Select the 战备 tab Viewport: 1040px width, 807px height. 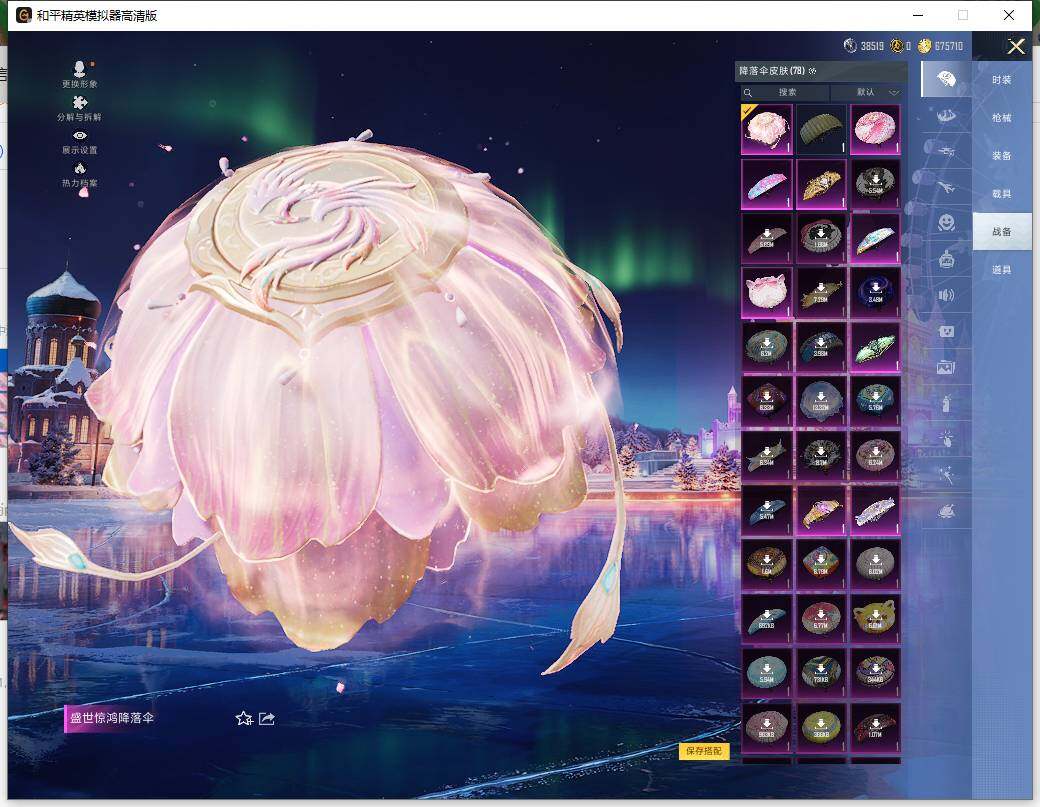point(1002,231)
